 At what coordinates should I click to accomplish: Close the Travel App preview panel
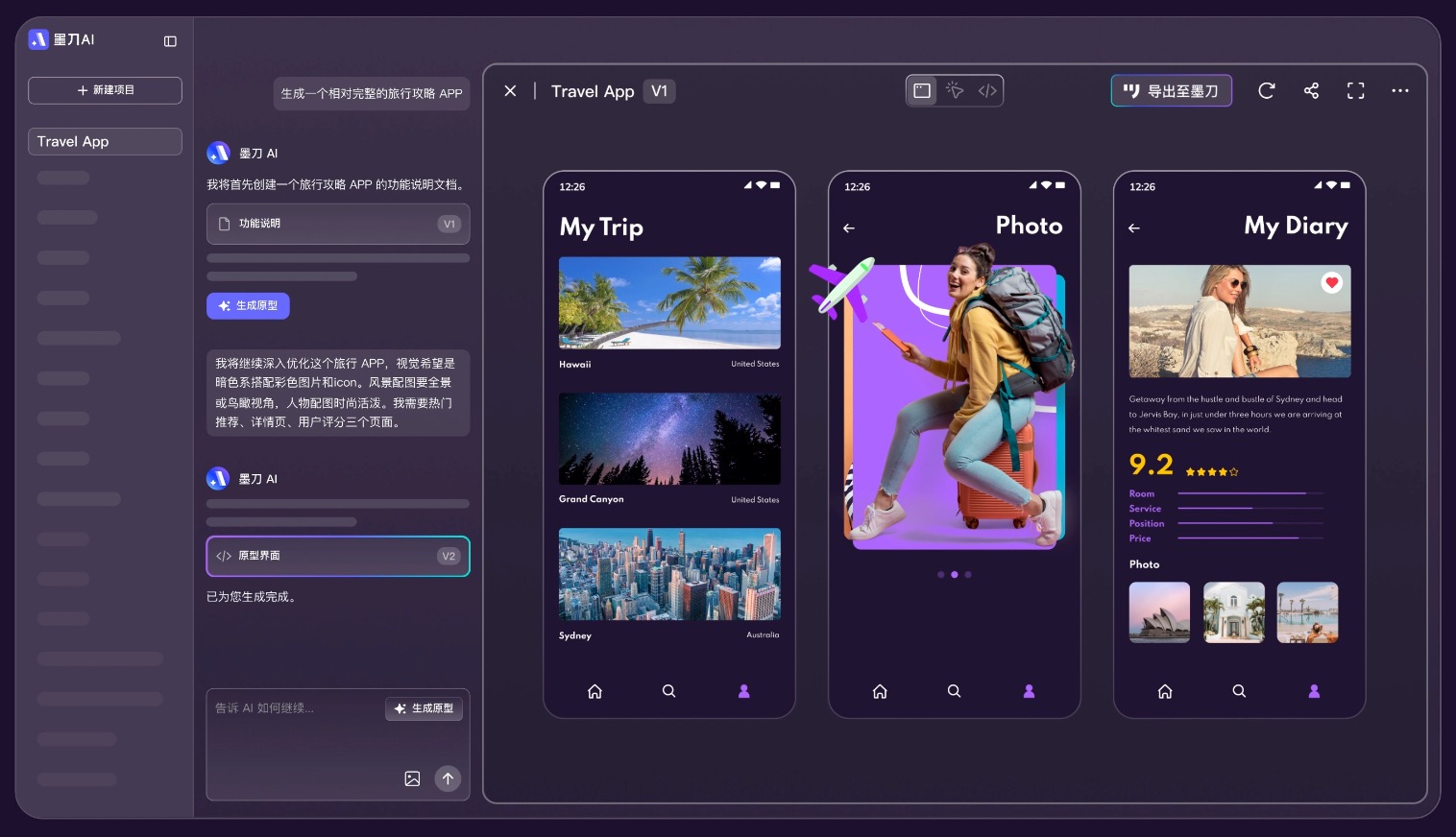coord(510,91)
